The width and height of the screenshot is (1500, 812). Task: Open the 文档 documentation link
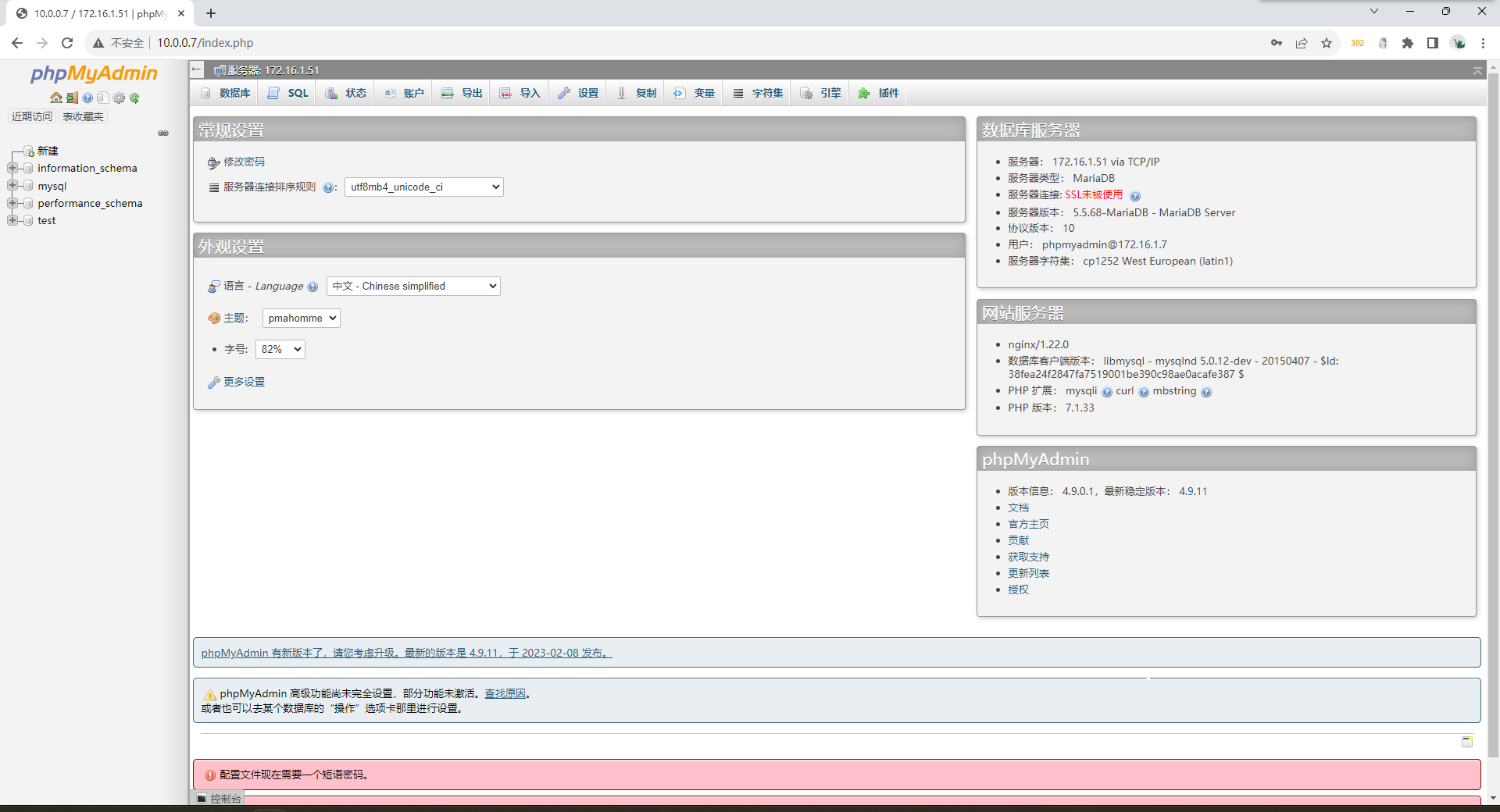[x=1018, y=508]
